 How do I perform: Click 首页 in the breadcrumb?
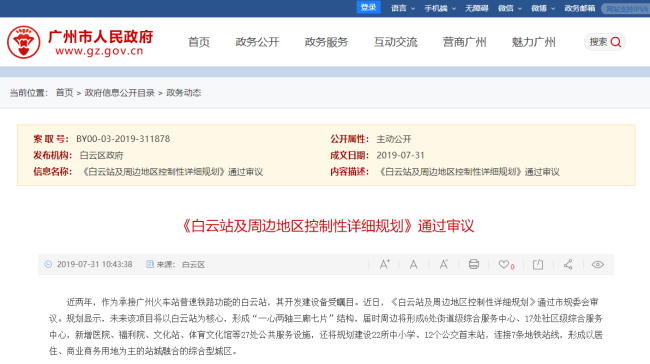click(x=64, y=92)
